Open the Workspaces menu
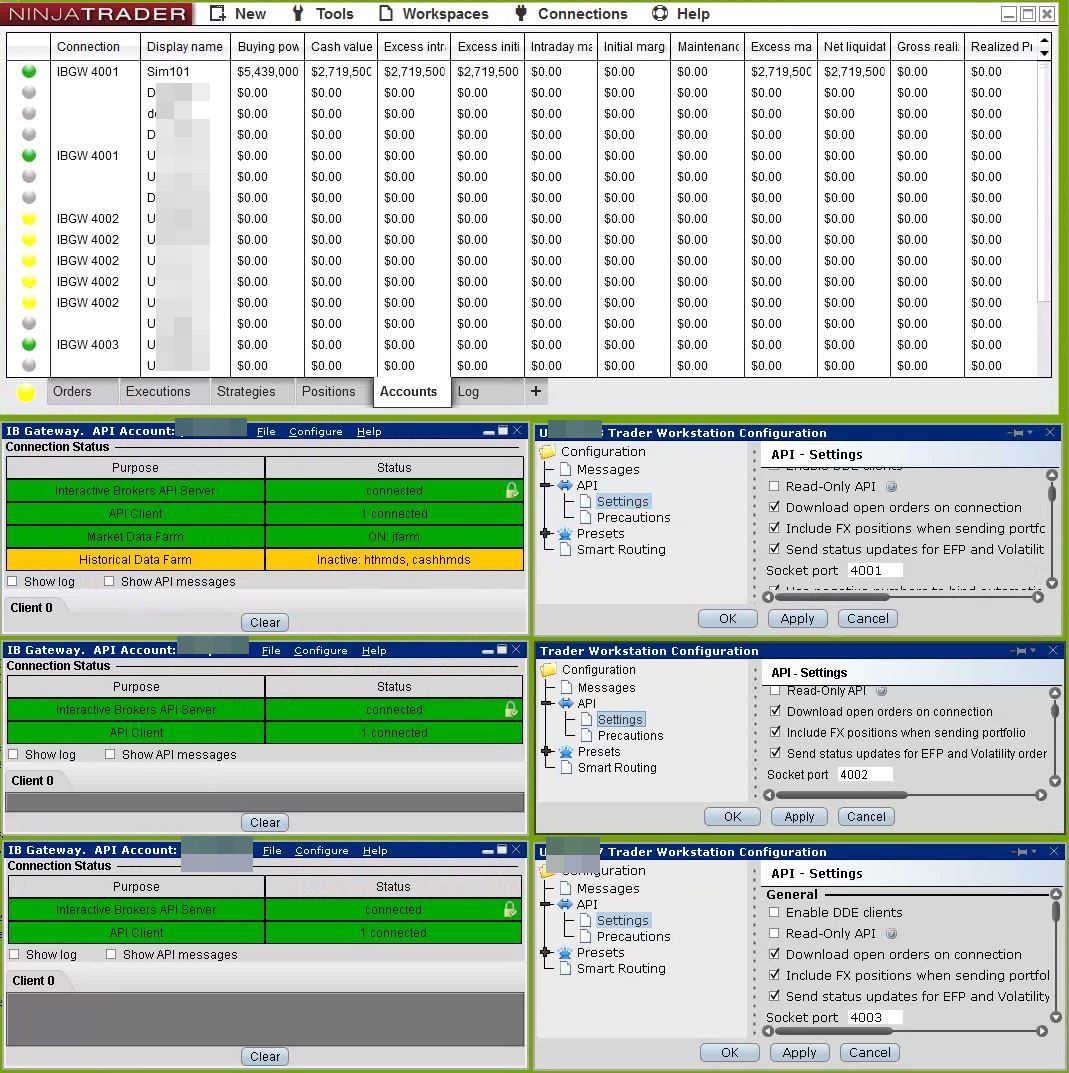Image resolution: width=1069 pixels, height=1073 pixels. [x=434, y=14]
